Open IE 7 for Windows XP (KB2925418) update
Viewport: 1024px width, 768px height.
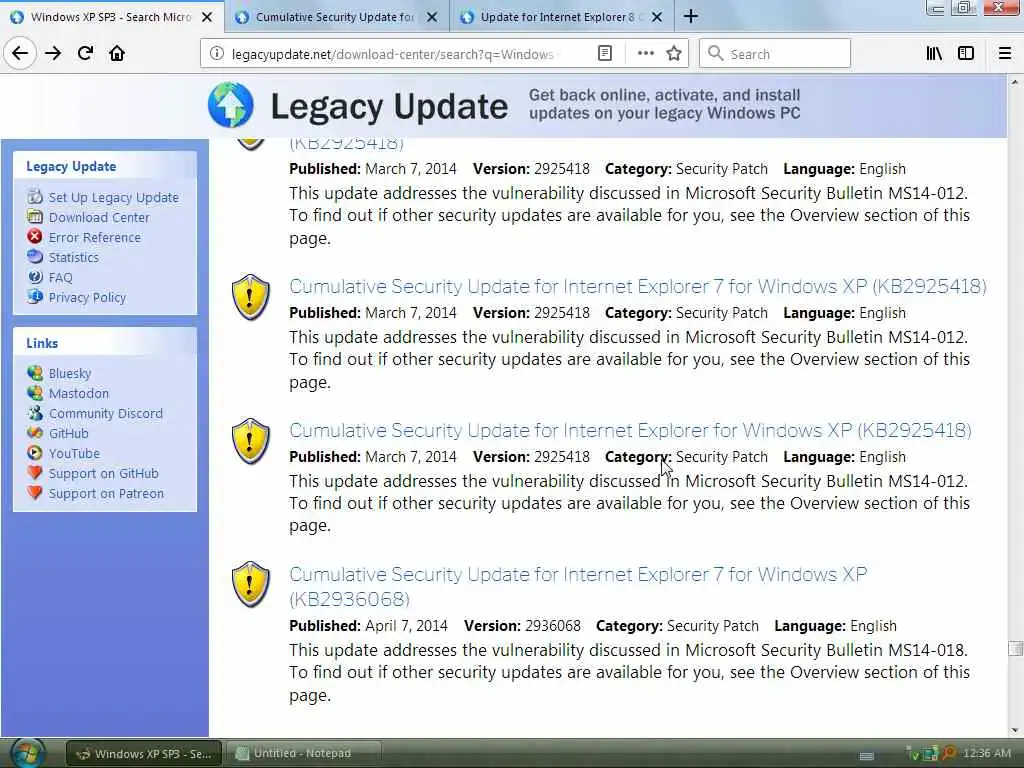(x=637, y=287)
